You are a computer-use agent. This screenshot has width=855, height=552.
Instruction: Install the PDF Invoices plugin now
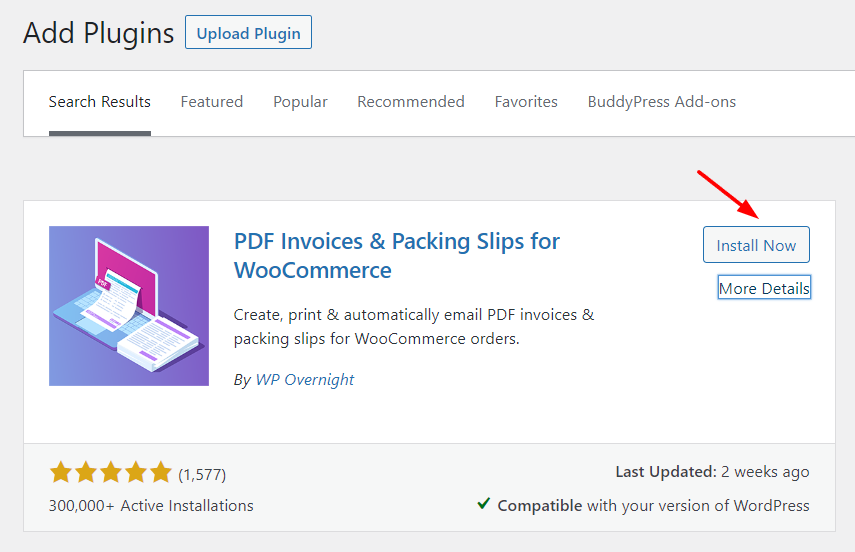pyautogui.click(x=756, y=245)
